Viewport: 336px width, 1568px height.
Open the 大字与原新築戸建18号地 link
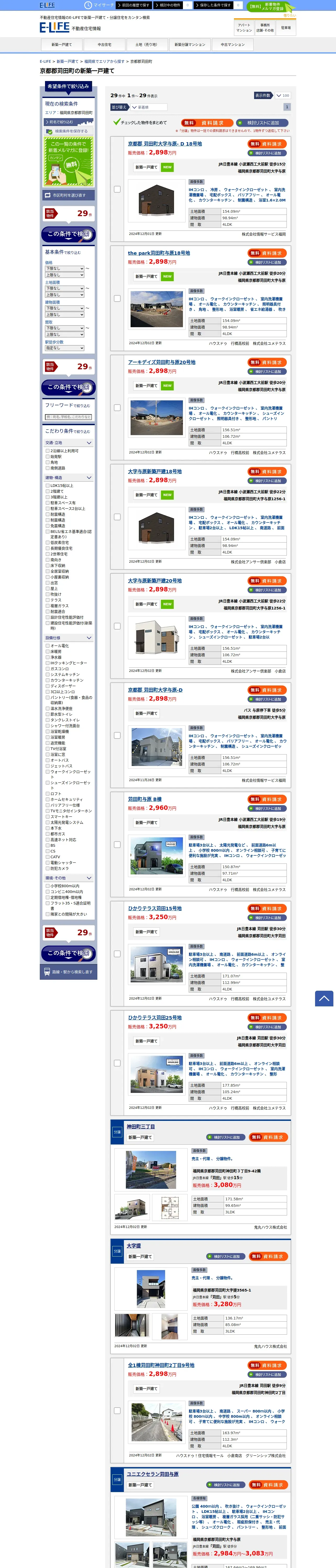click(x=154, y=472)
